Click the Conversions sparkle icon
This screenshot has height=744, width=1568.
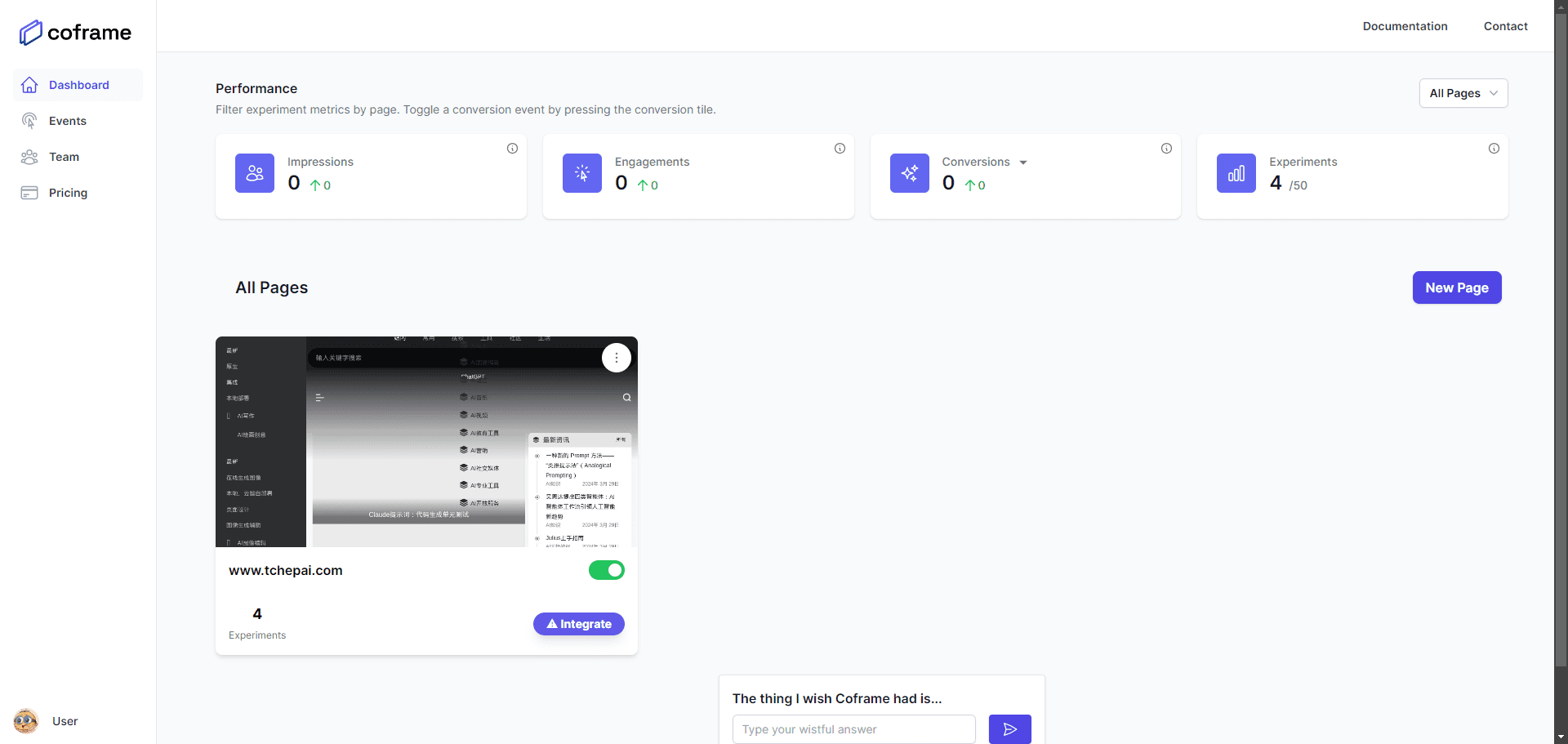click(910, 173)
